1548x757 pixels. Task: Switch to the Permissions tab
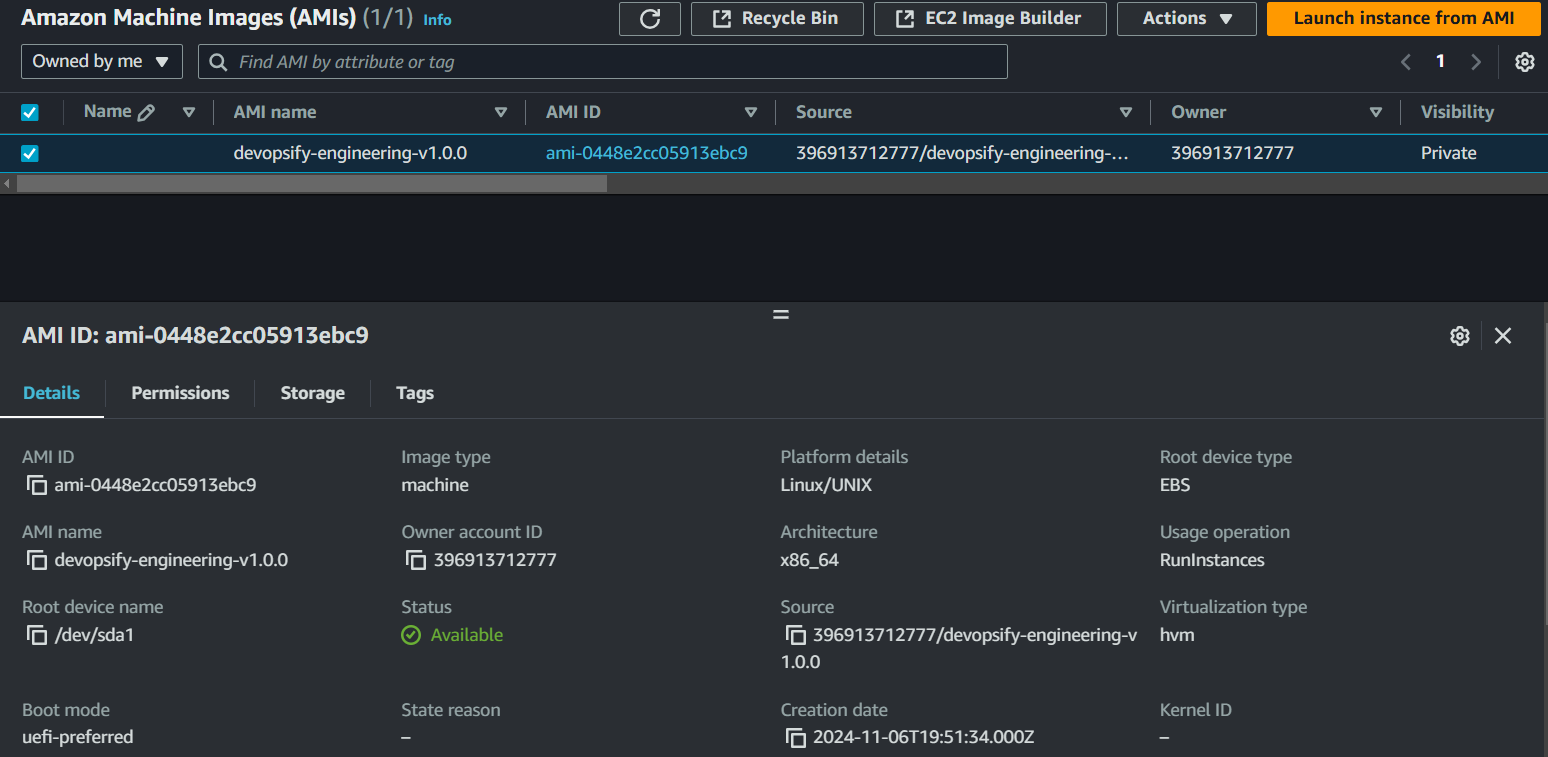[x=180, y=393]
